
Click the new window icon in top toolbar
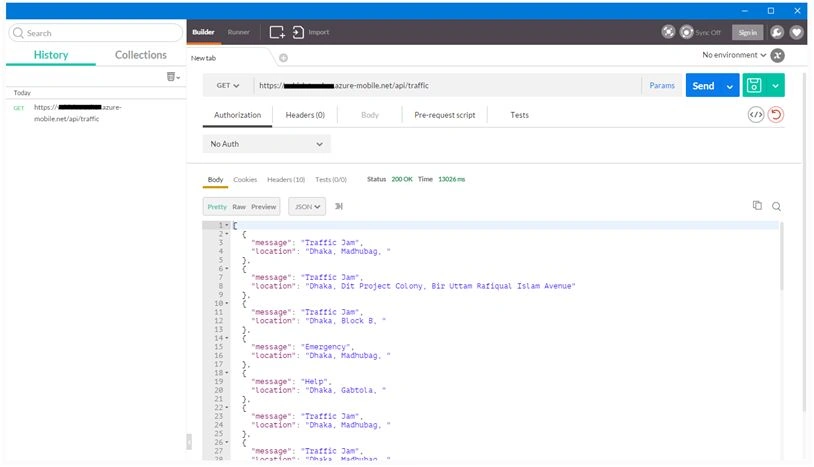coord(277,32)
